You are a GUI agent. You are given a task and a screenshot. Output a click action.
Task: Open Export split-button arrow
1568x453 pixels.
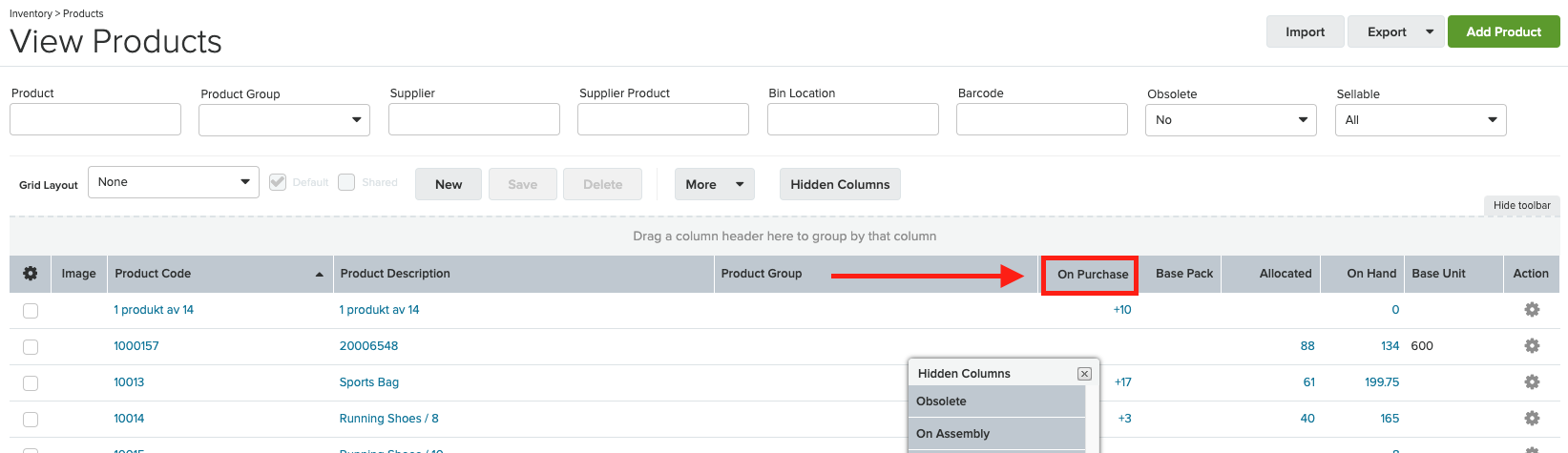point(1430,31)
